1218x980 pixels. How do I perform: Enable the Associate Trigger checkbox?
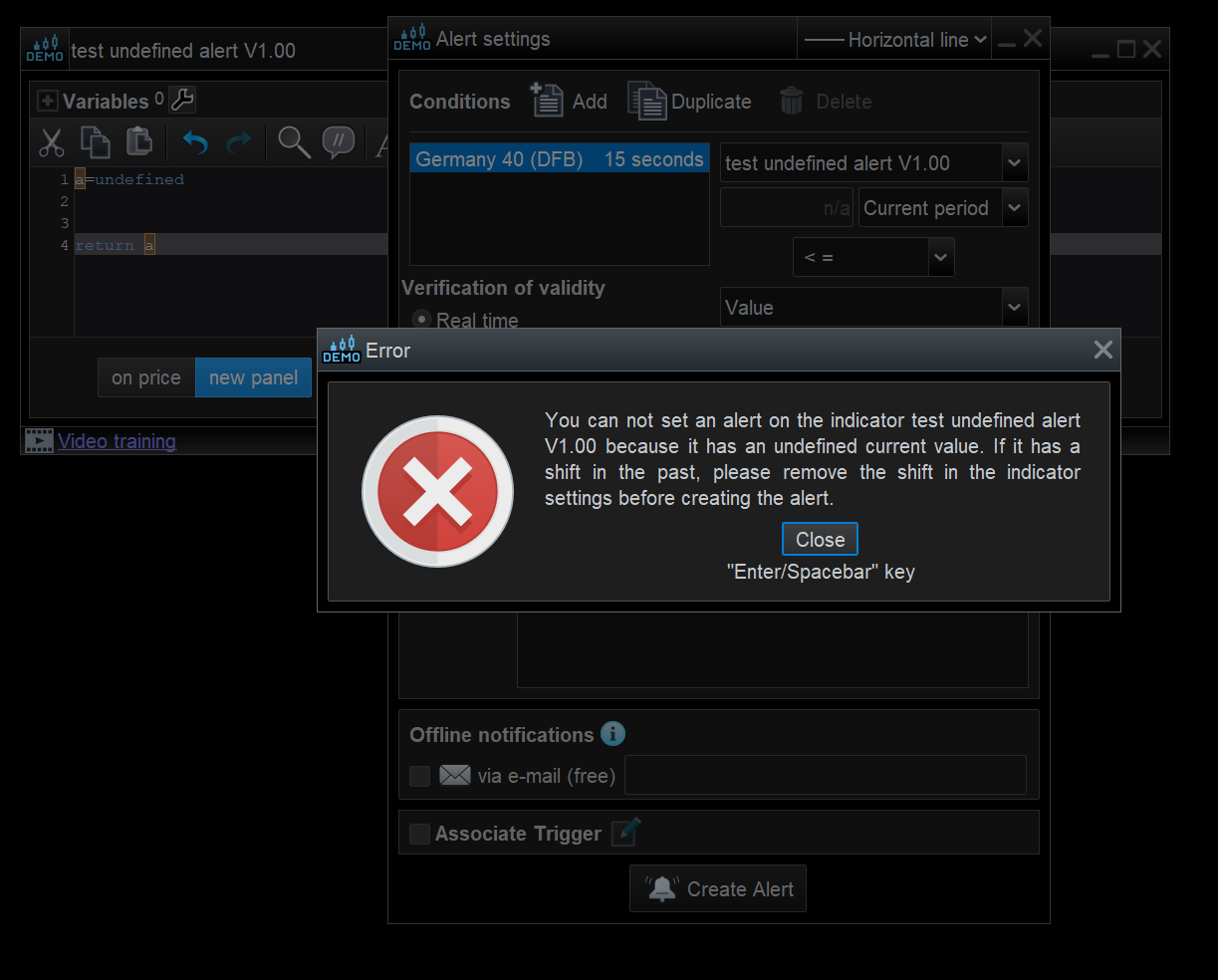pos(420,834)
